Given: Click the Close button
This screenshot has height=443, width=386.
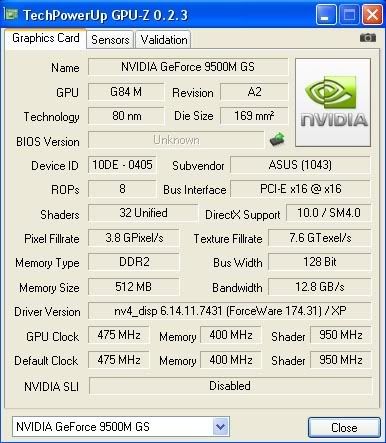Looking at the screenshot, I should (x=344, y=427).
